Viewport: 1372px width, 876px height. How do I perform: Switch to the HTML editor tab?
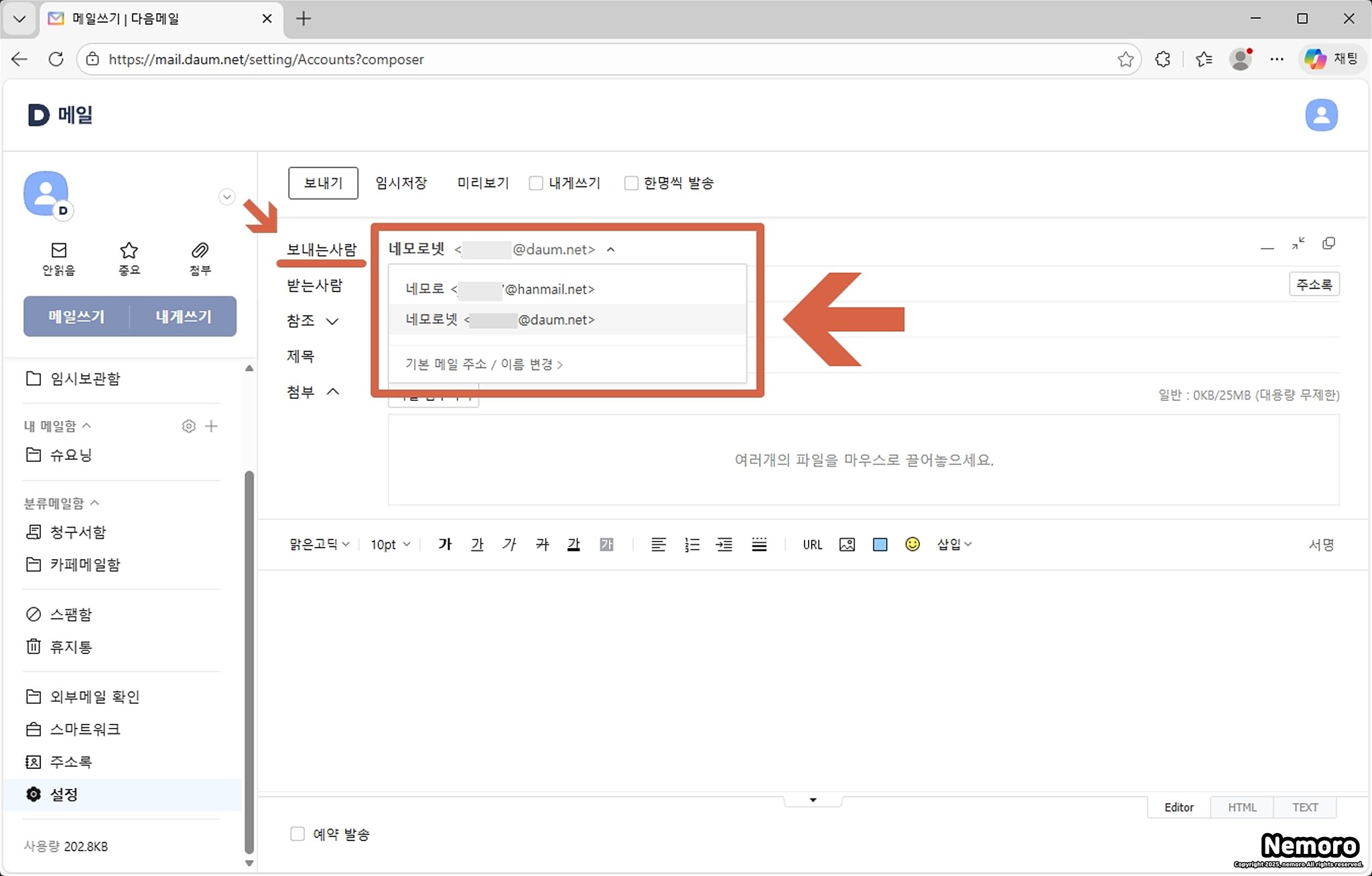(x=1241, y=807)
